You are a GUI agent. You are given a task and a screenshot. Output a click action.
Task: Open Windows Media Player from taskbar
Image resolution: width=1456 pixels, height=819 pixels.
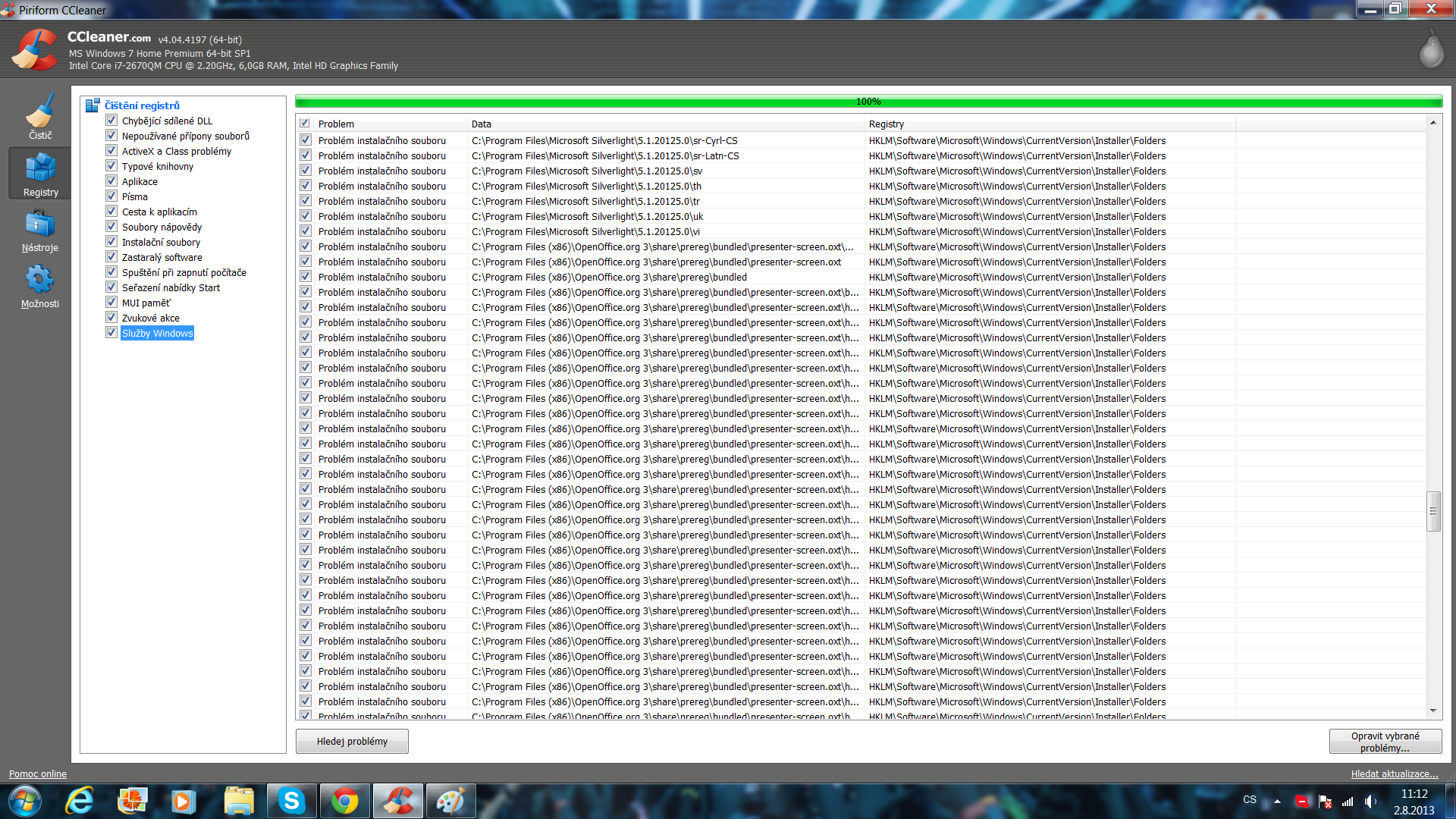pos(183,801)
